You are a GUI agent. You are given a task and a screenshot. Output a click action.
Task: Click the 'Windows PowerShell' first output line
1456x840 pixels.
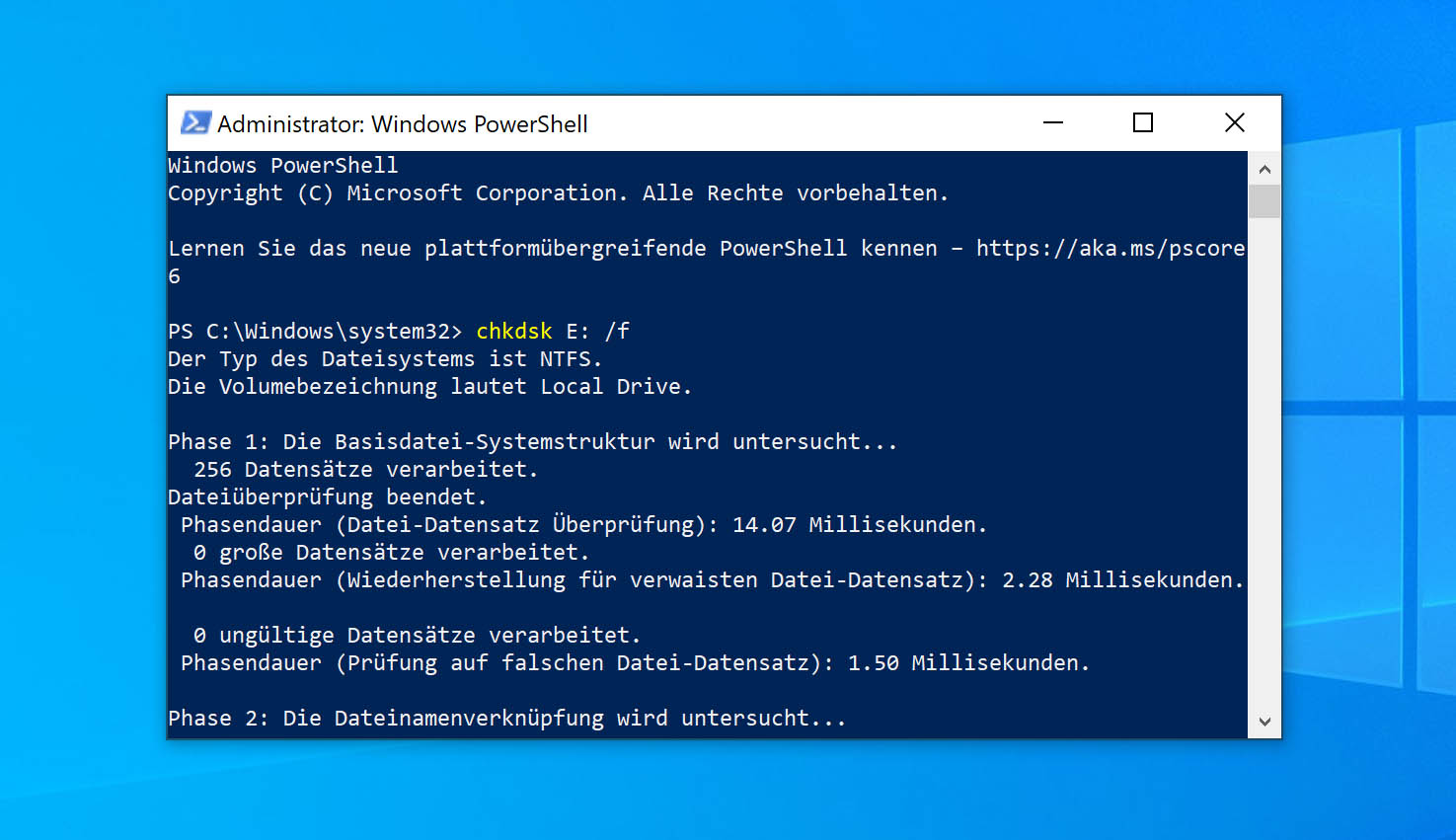coord(283,166)
